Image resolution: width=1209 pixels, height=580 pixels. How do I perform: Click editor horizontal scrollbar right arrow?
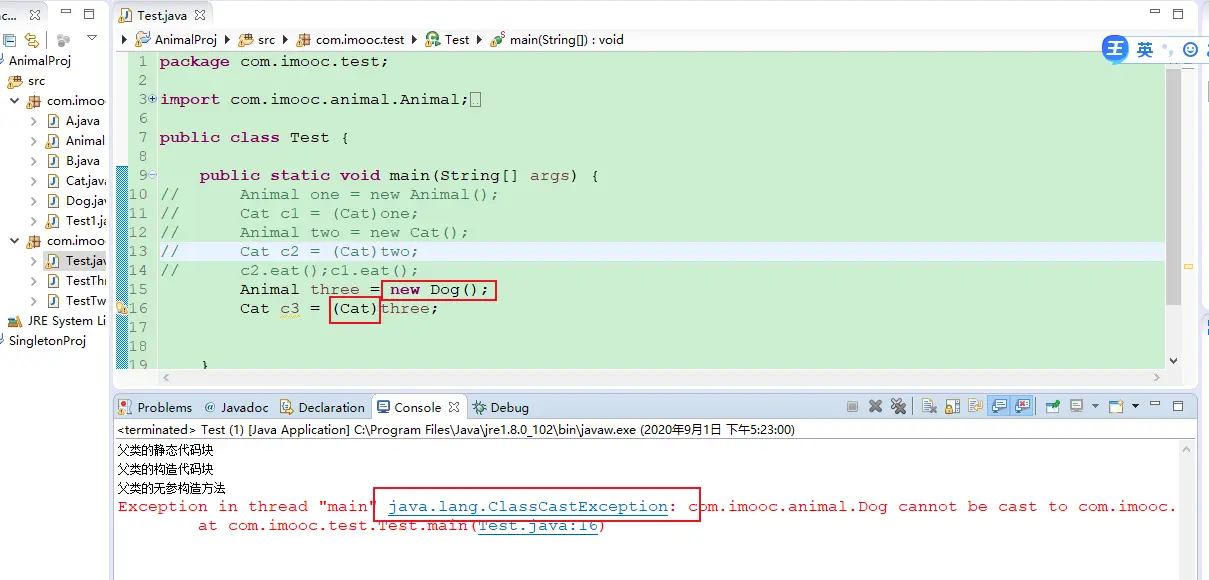coord(1156,377)
